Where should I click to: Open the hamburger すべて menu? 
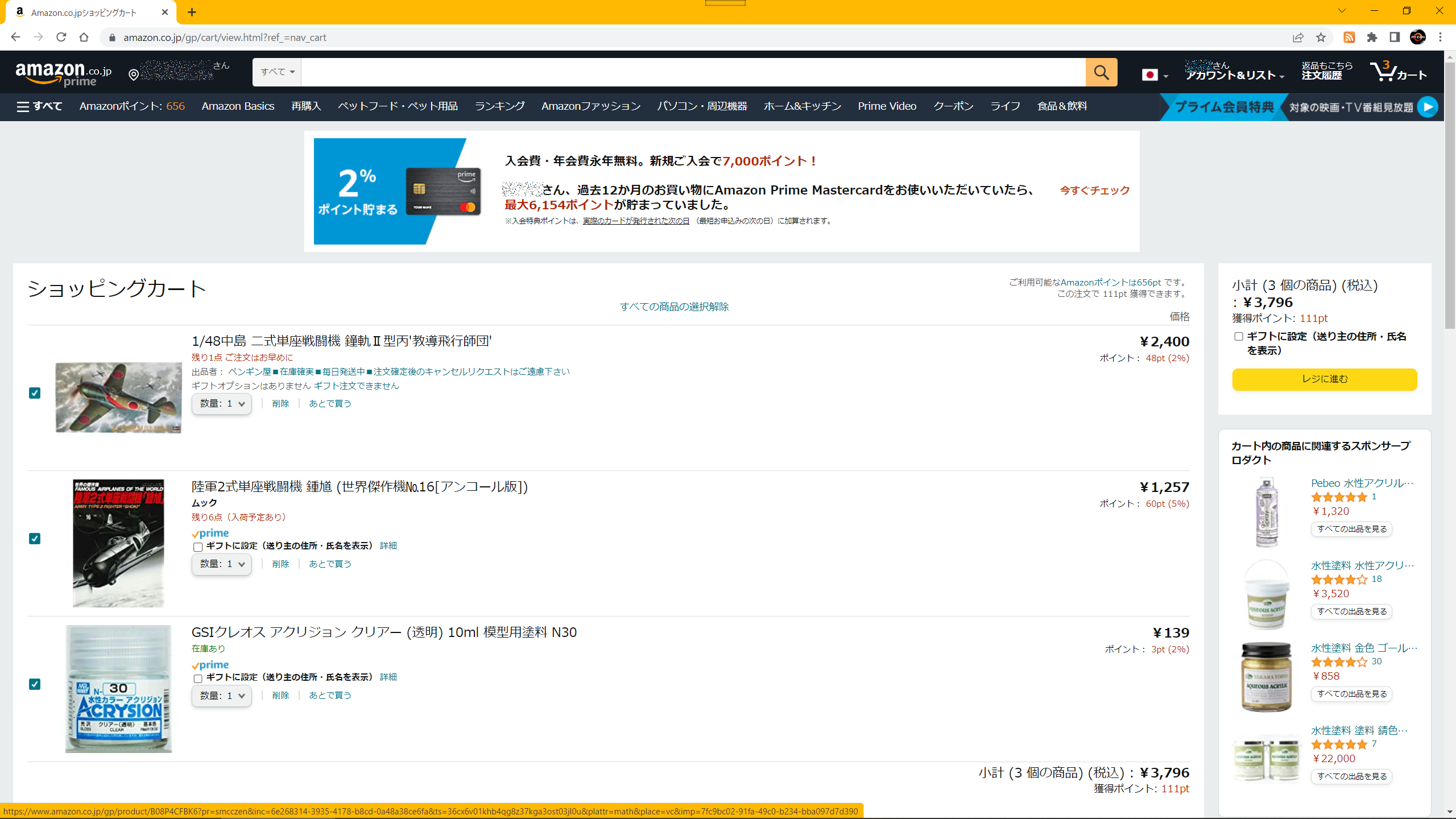pyautogui.click(x=39, y=106)
